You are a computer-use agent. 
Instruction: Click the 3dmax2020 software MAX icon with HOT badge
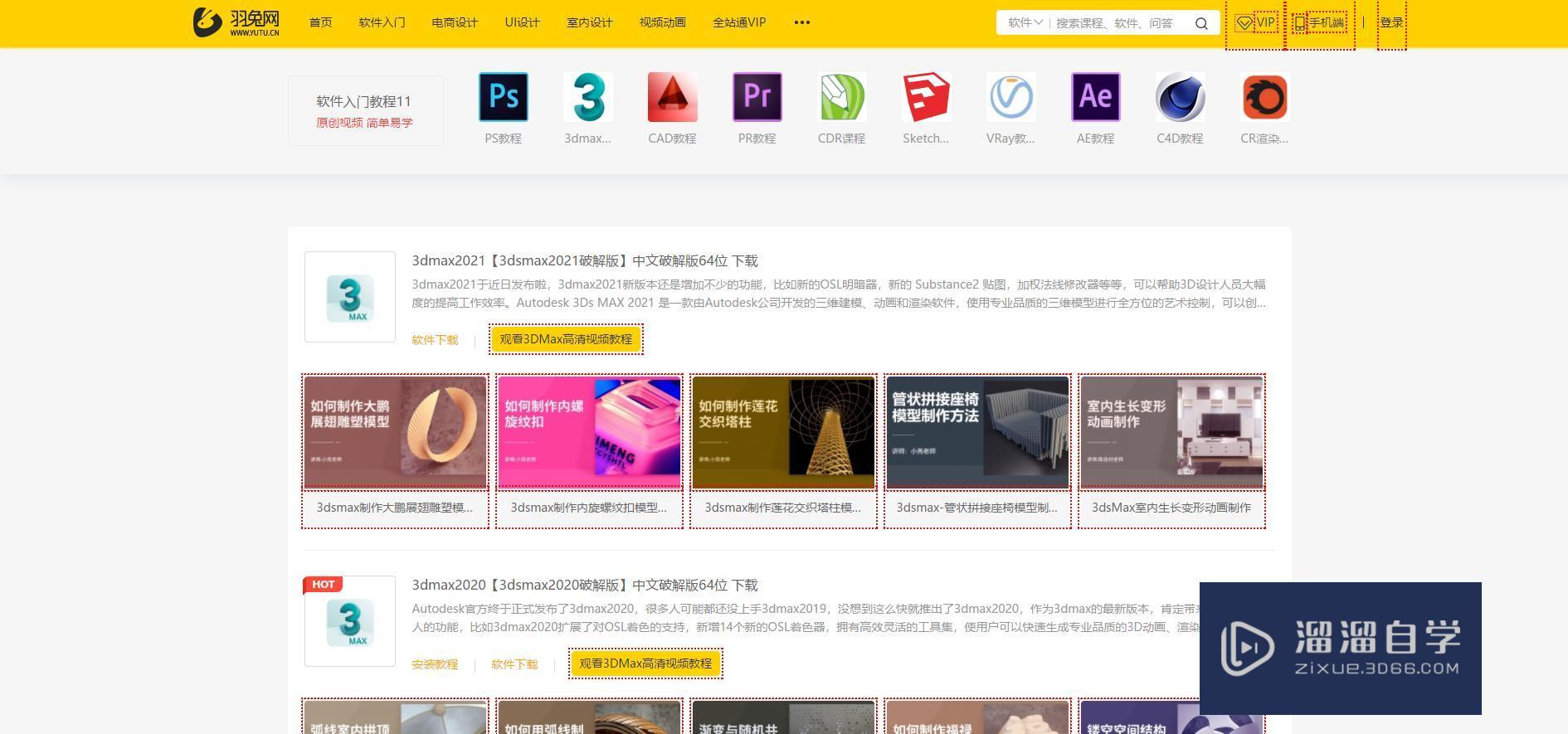[350, 621]
